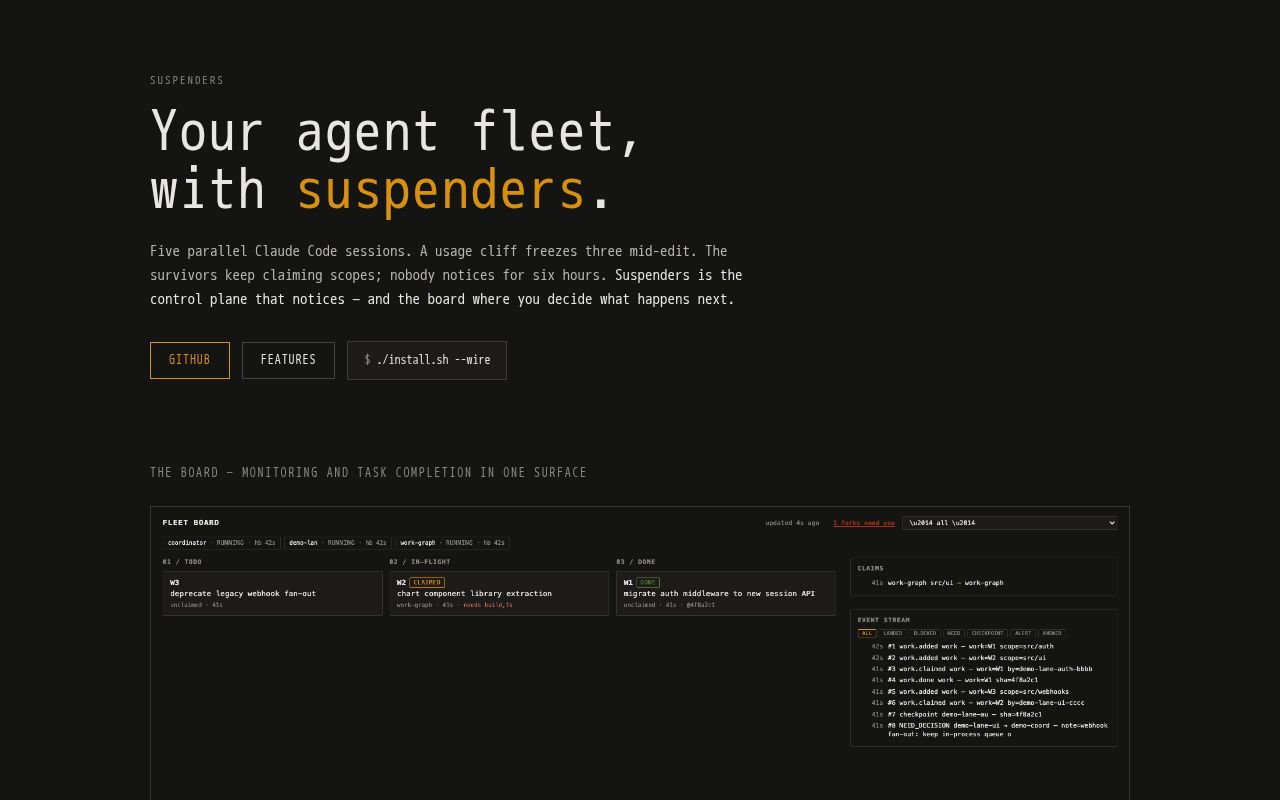The height and width of the screenshot is (800, 1280).
Task: Filter event stream by CHECKPOINT
Action: coord(987,633)
